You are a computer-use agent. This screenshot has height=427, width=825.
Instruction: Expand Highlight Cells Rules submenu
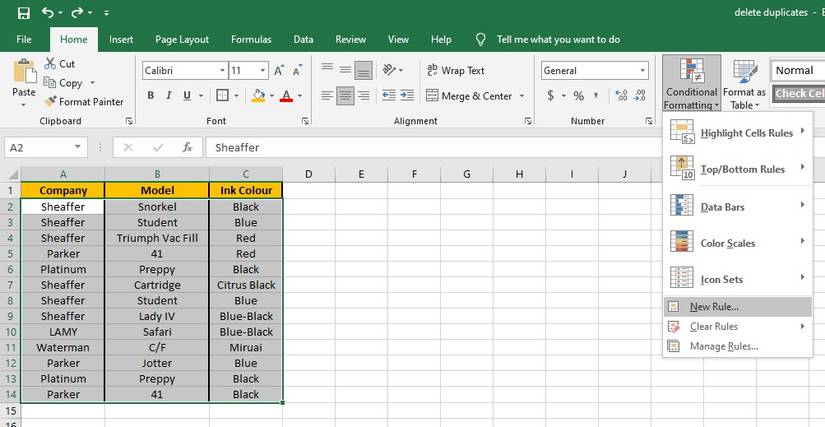tap(738, 133)
